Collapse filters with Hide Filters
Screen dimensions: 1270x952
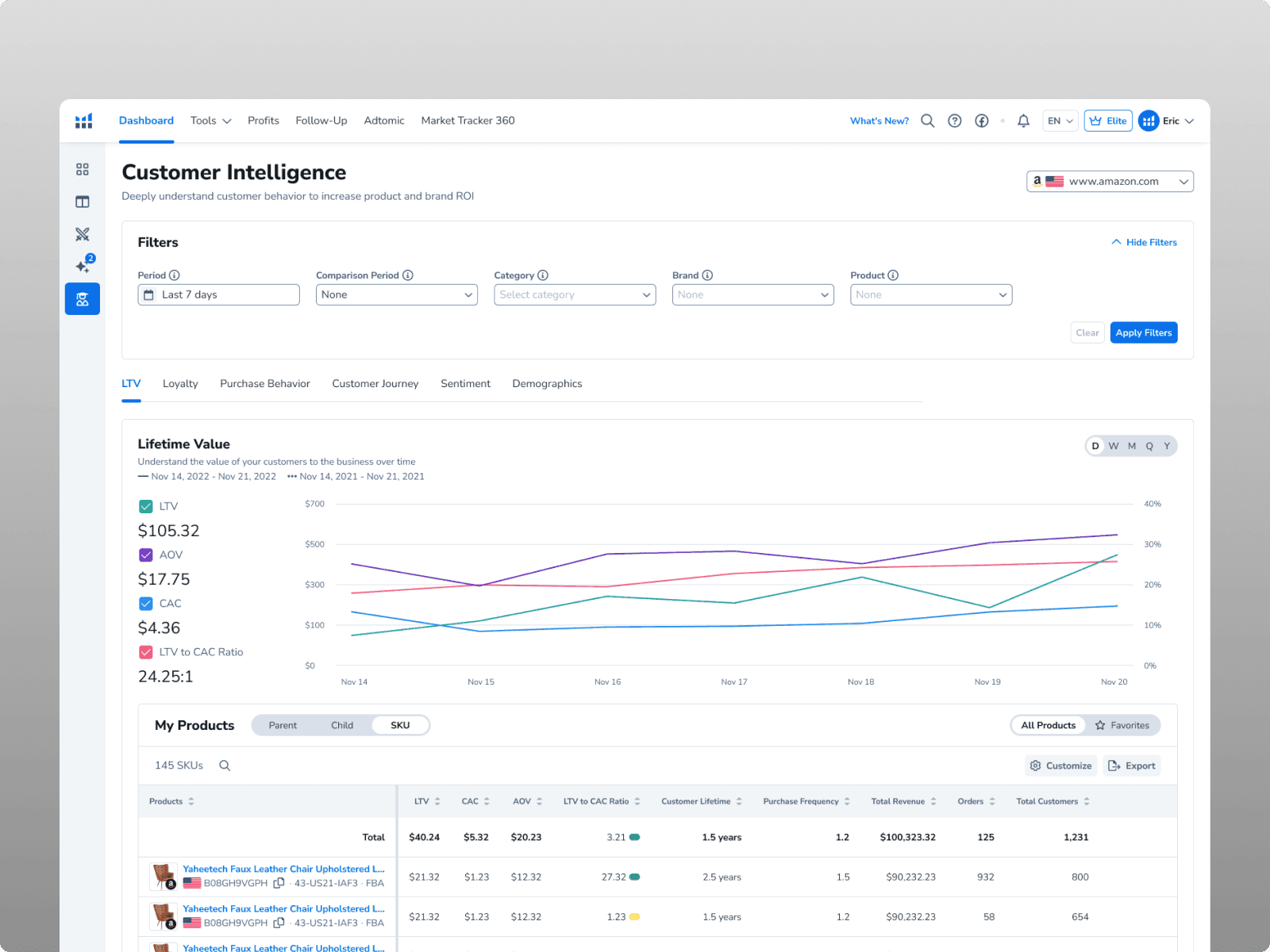coord(1144,242)
